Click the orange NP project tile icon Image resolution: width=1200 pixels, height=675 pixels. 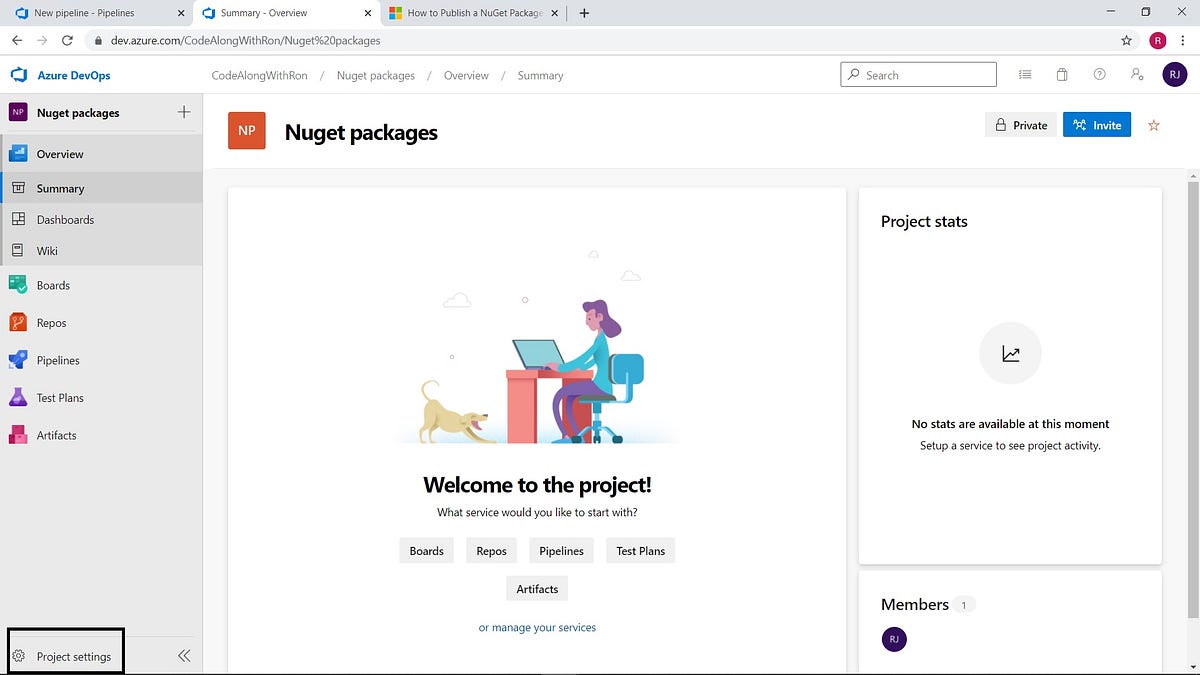tap(247, 130)
